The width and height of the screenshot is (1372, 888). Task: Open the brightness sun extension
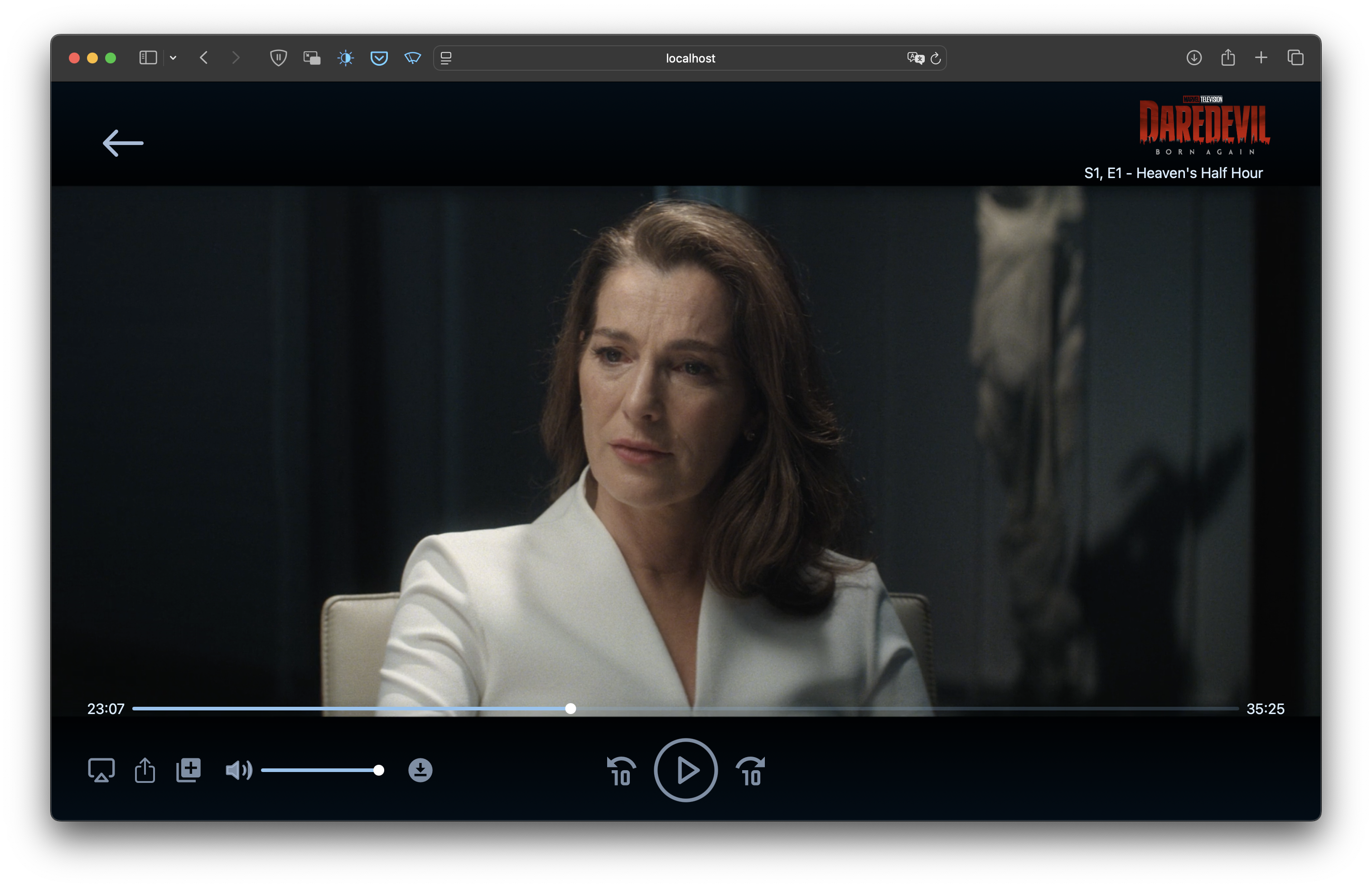(345, 58)
